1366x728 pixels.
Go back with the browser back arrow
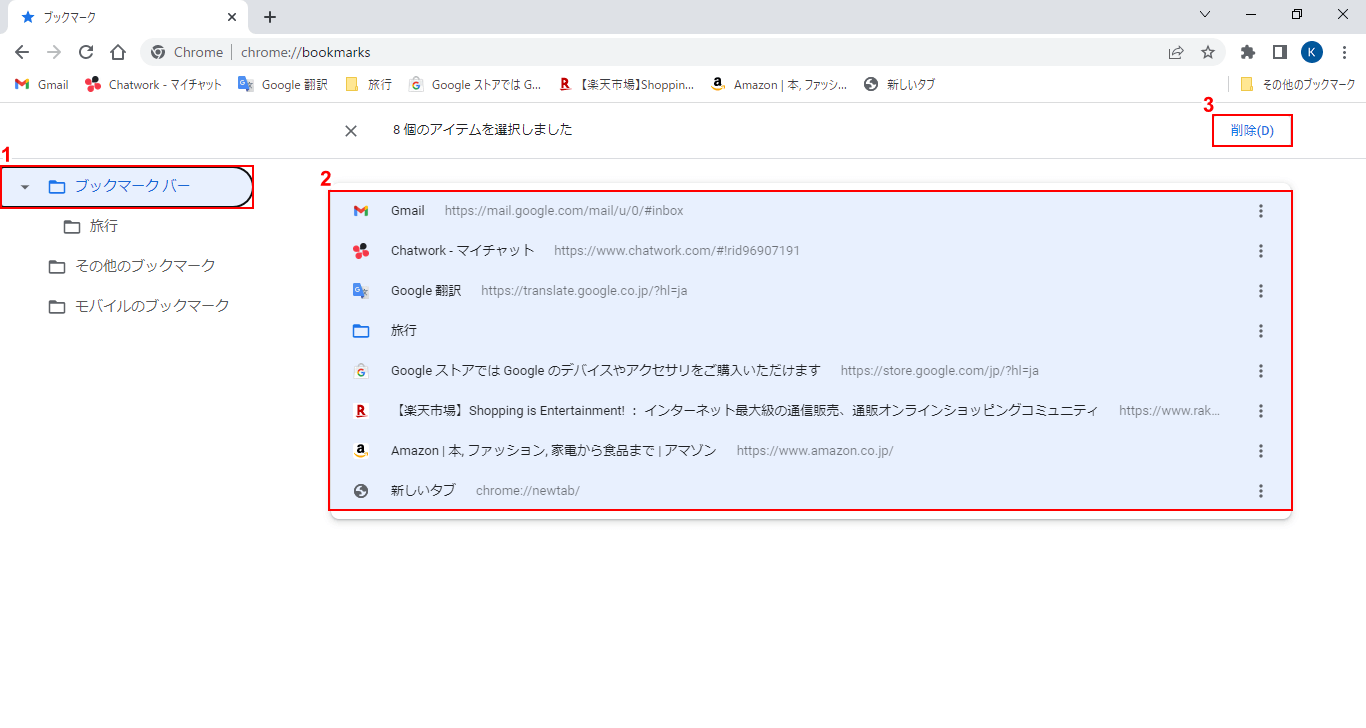22,52
